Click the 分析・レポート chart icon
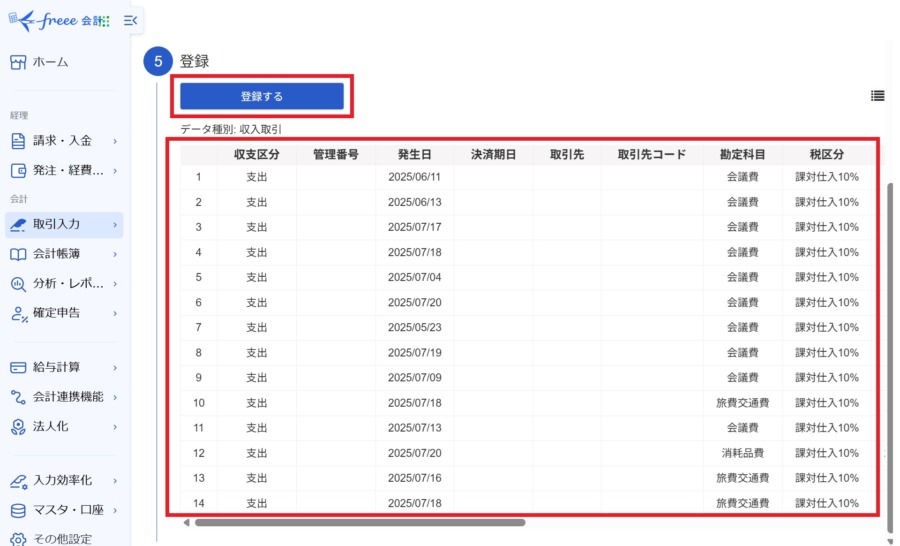The width and height of the screenshot is (900, 546). point(18,284)
